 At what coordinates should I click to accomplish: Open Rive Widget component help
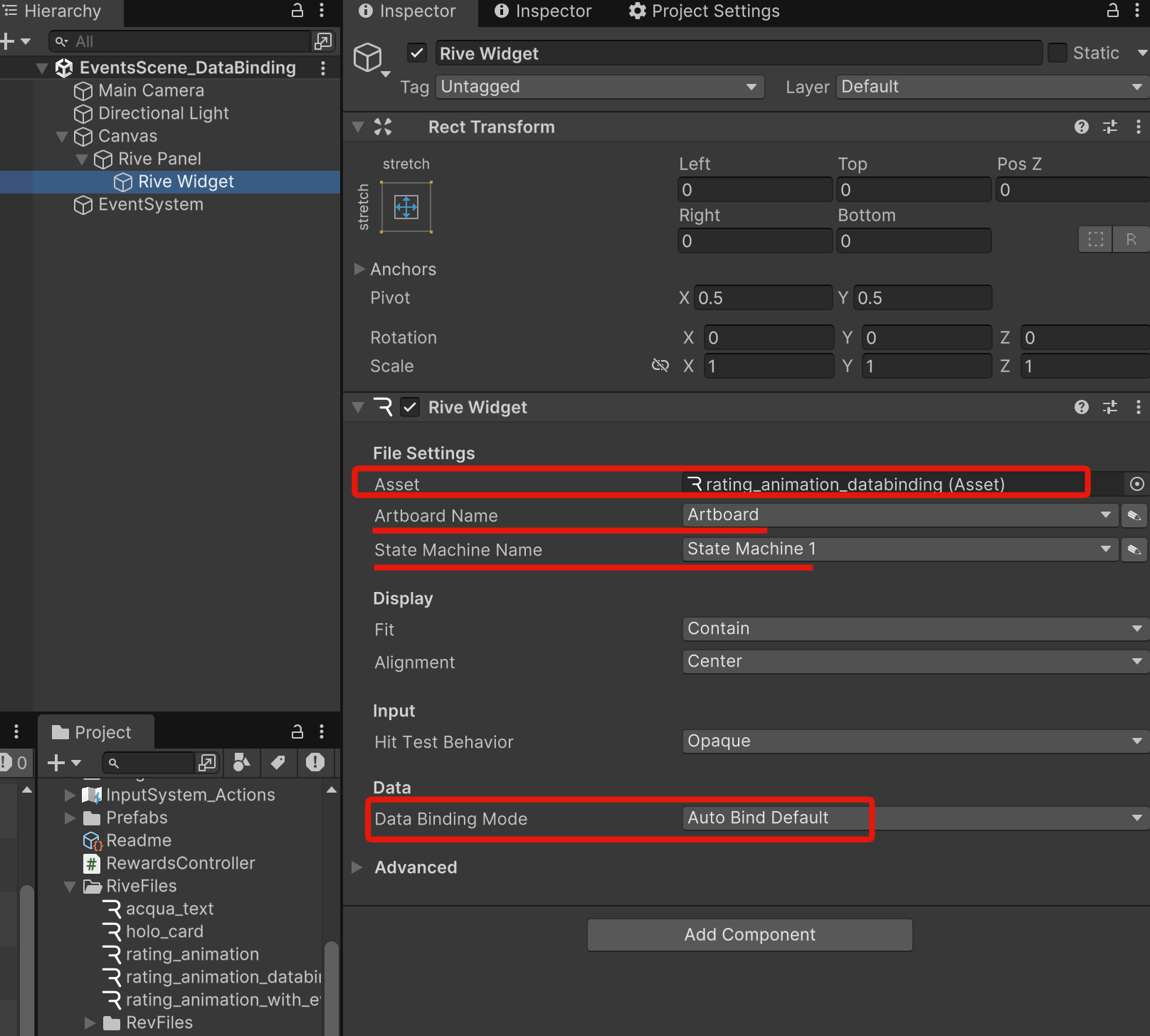[1082, 407]
